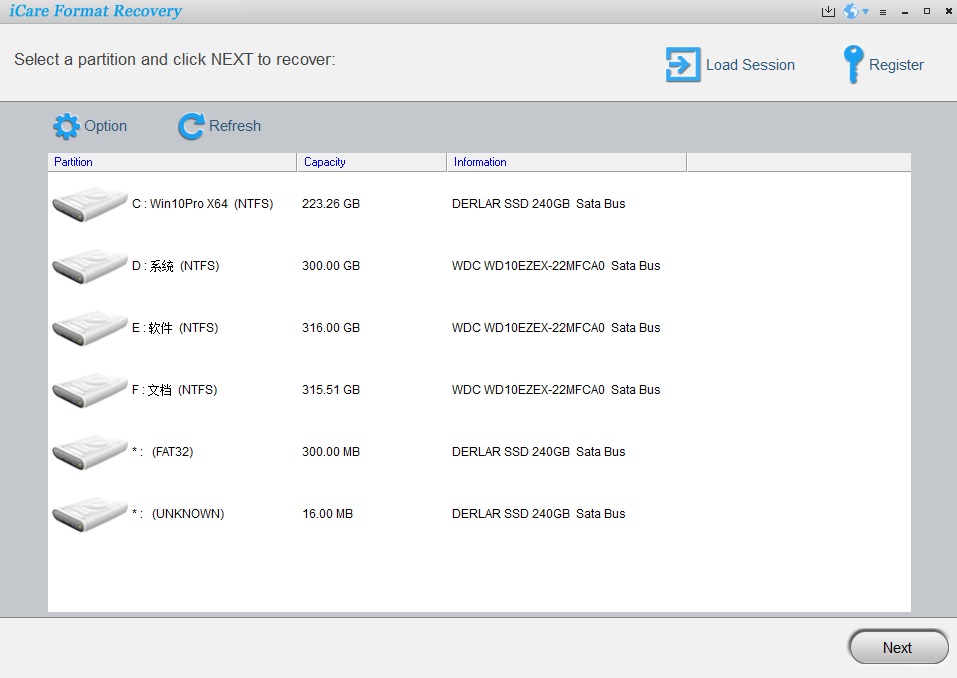Click the 300.00 MB capacity cell
The height and width of the screenshot is (678, 957).
pyautogui.click(x=331, y=452)
